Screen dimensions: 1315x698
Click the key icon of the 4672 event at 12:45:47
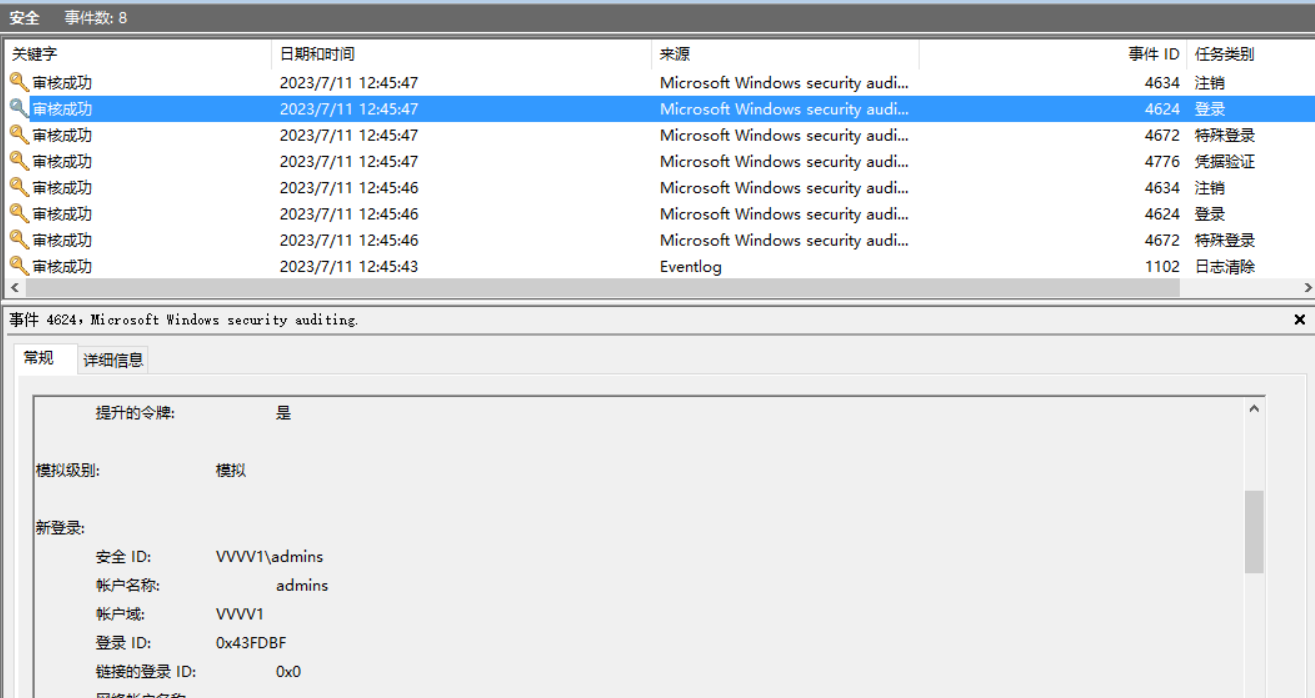coord(19,135)
